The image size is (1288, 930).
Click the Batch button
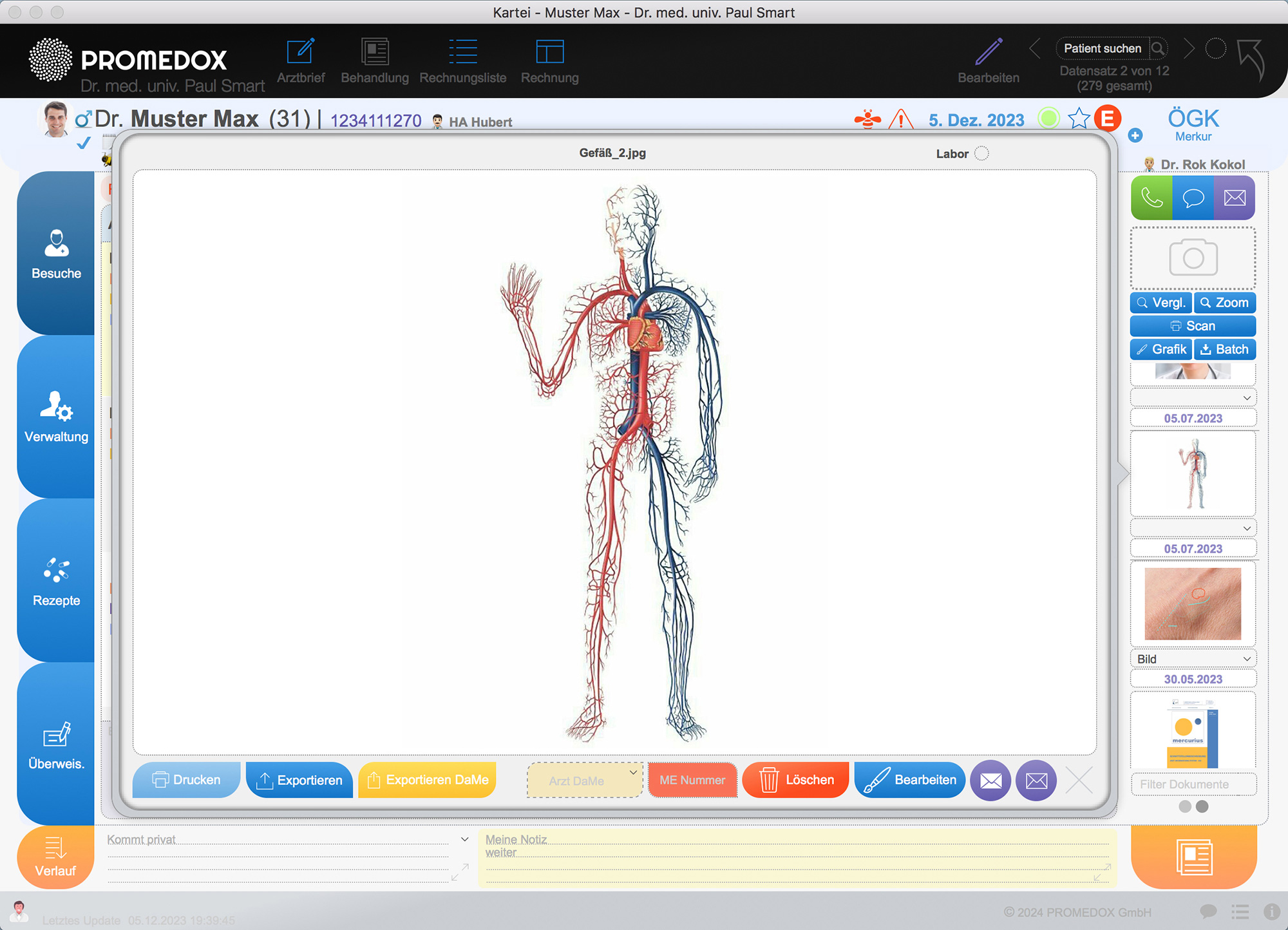click(x=1225, y=349)
